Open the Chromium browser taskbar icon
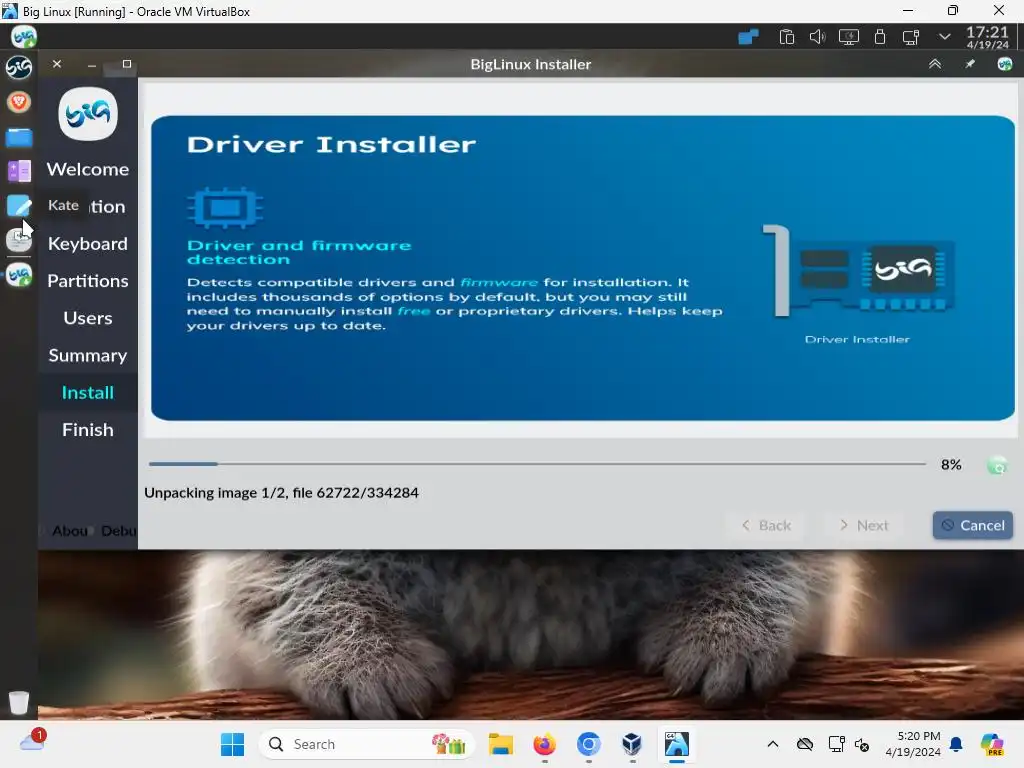The height and width of the screenshot is (768, 1024). (x=588, y=744)
